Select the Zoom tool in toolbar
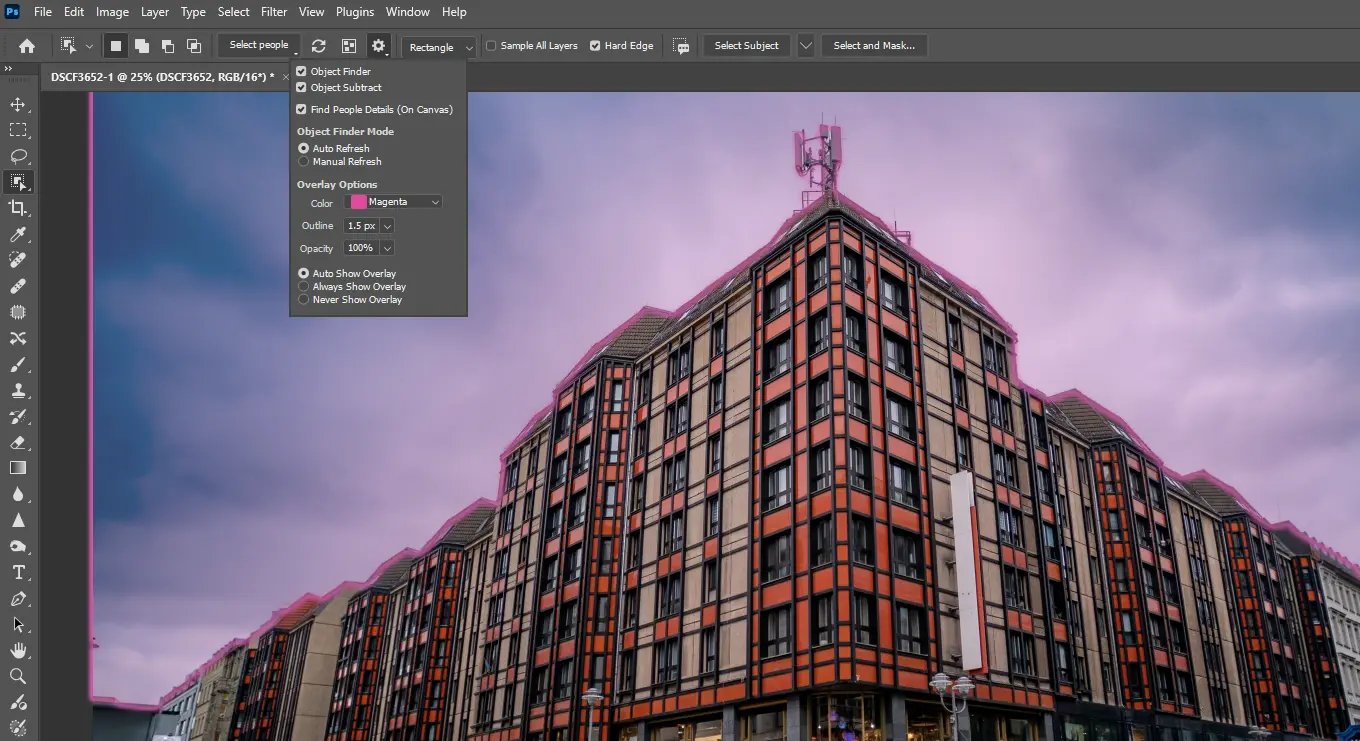The height and width of the screenshot is (741, 1360). pyautogui.click(x=18, y=676)
